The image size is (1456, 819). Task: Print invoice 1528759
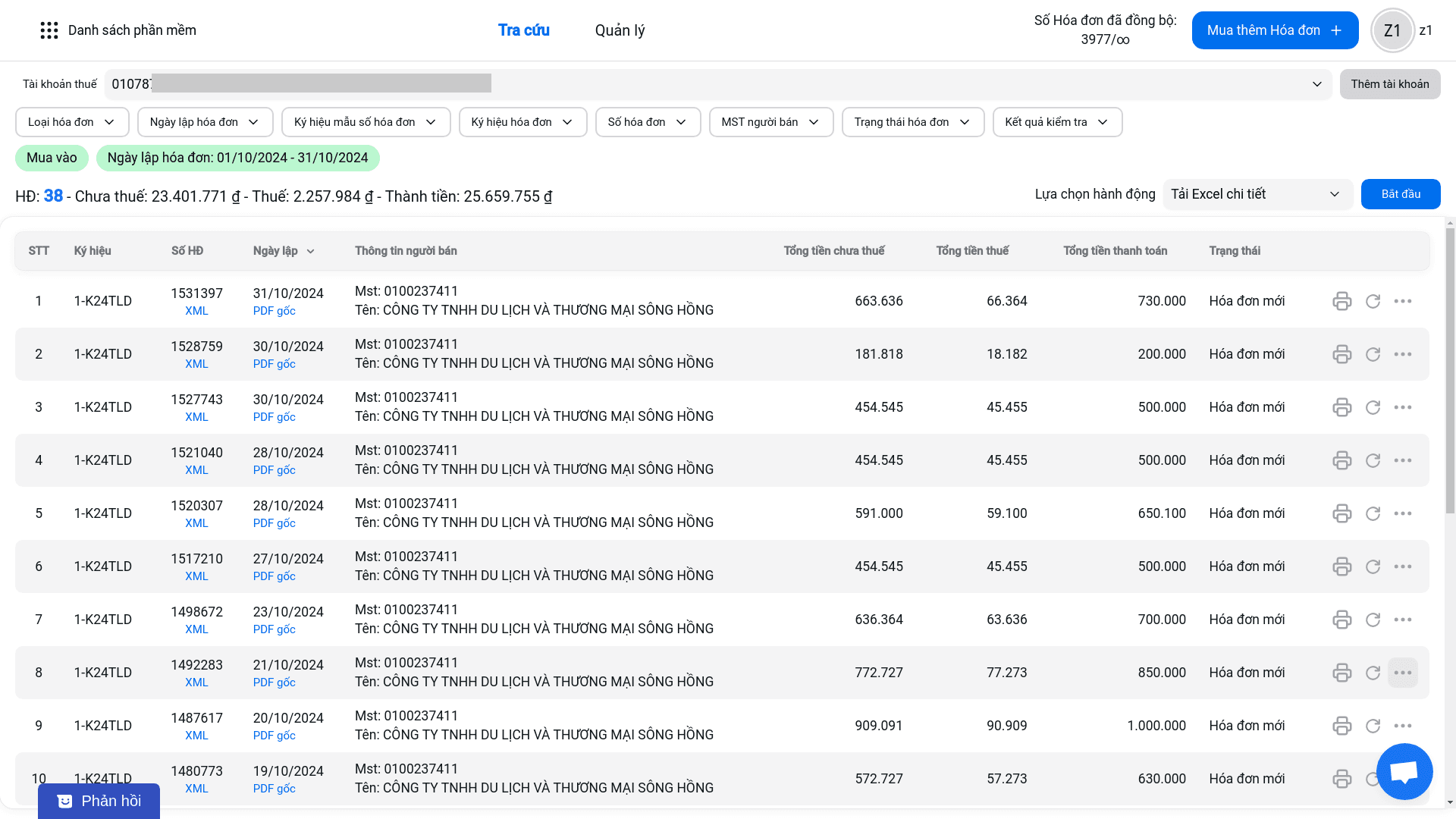[x=1341, y=354]
